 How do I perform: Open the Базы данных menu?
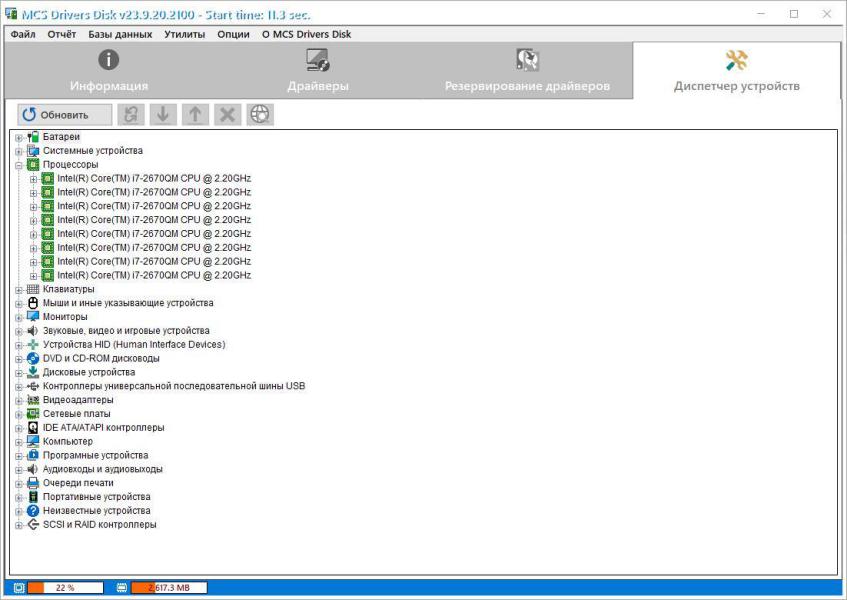tap(120, 35)
